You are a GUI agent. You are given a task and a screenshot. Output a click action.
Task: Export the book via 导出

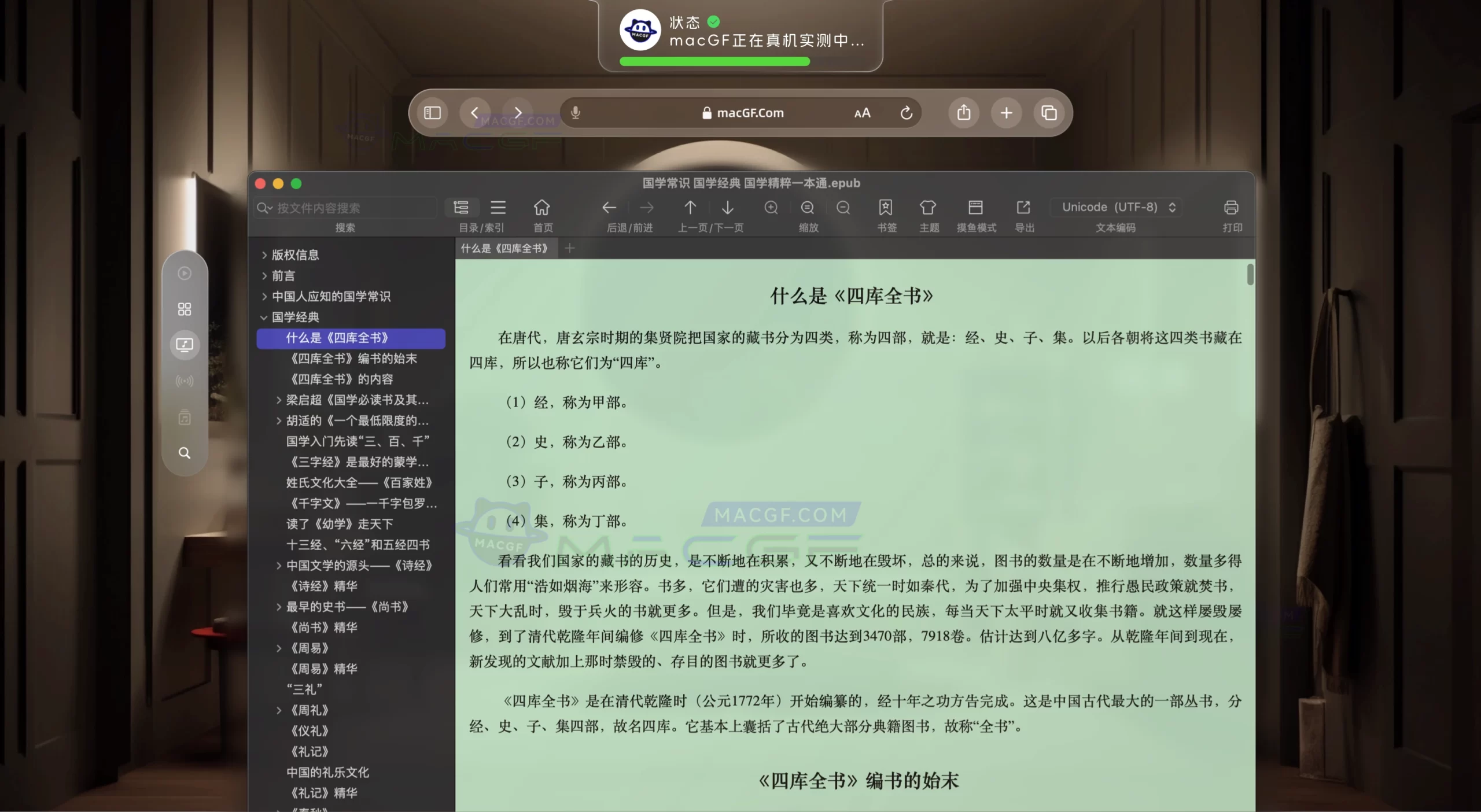[1023, 207]
